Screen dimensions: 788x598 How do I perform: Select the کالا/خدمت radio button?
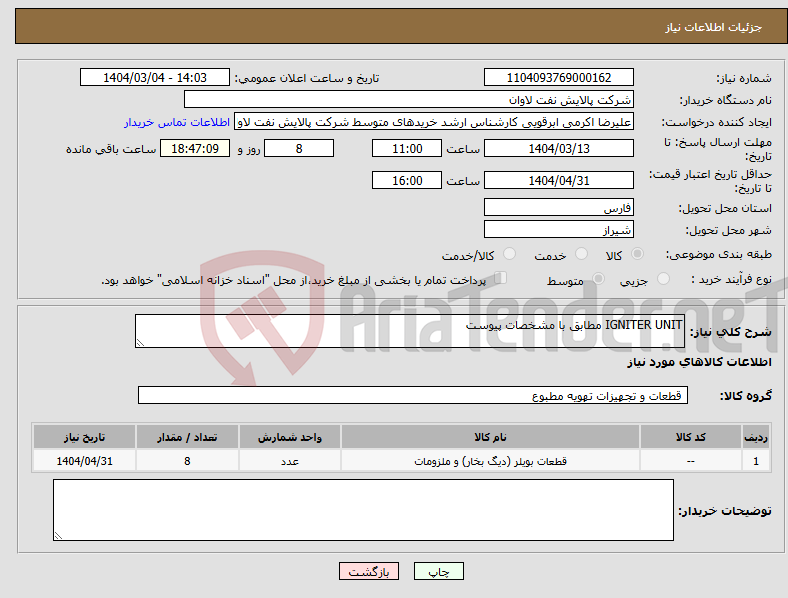coord(509,254)
